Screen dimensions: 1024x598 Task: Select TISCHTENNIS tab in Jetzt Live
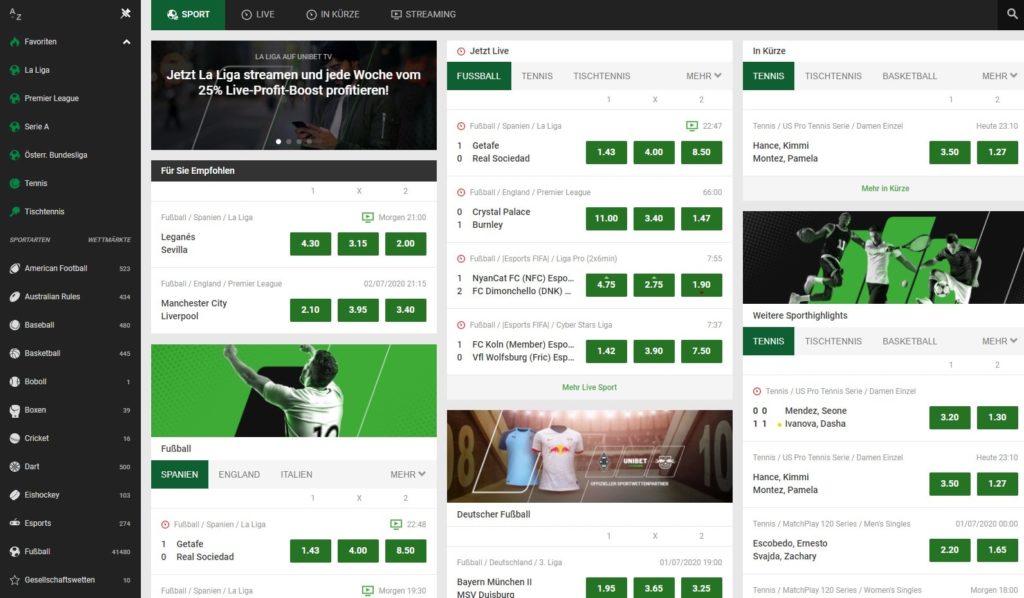pyautogui.click(x=601, y=76)
